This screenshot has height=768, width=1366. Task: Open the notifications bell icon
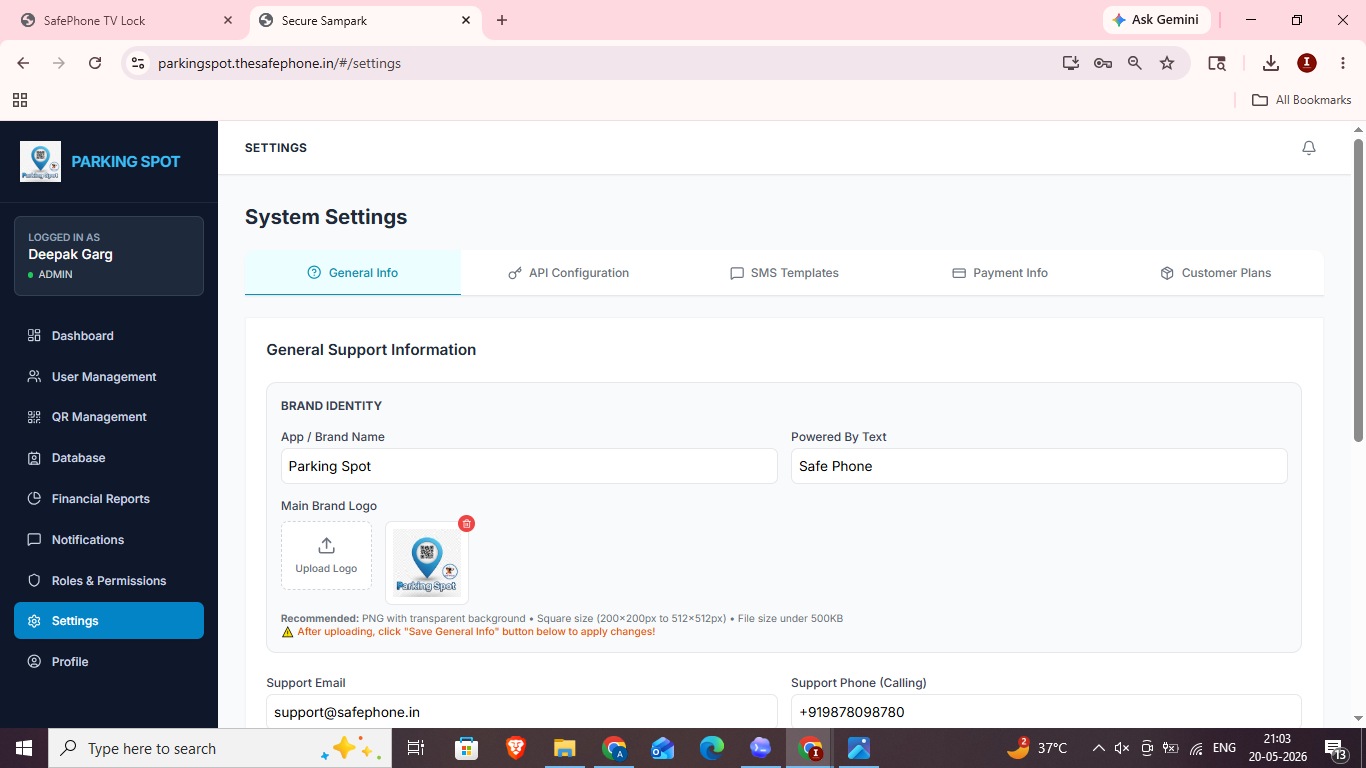(1309, 148)
